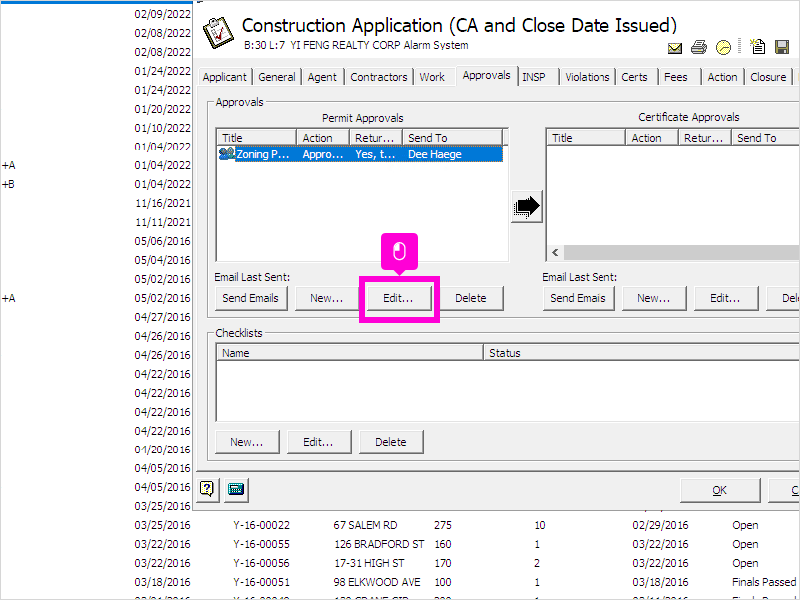Click Checklists Name column header
The height and width of the screenshot is (600, 800).
pyautogui.click(x=350, y=353)
